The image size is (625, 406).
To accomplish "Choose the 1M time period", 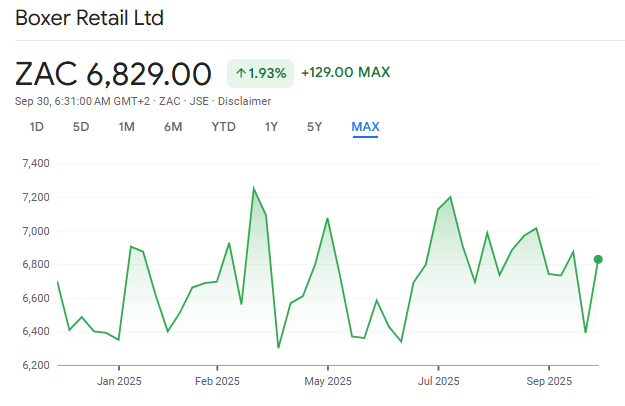I will [126, 127].
